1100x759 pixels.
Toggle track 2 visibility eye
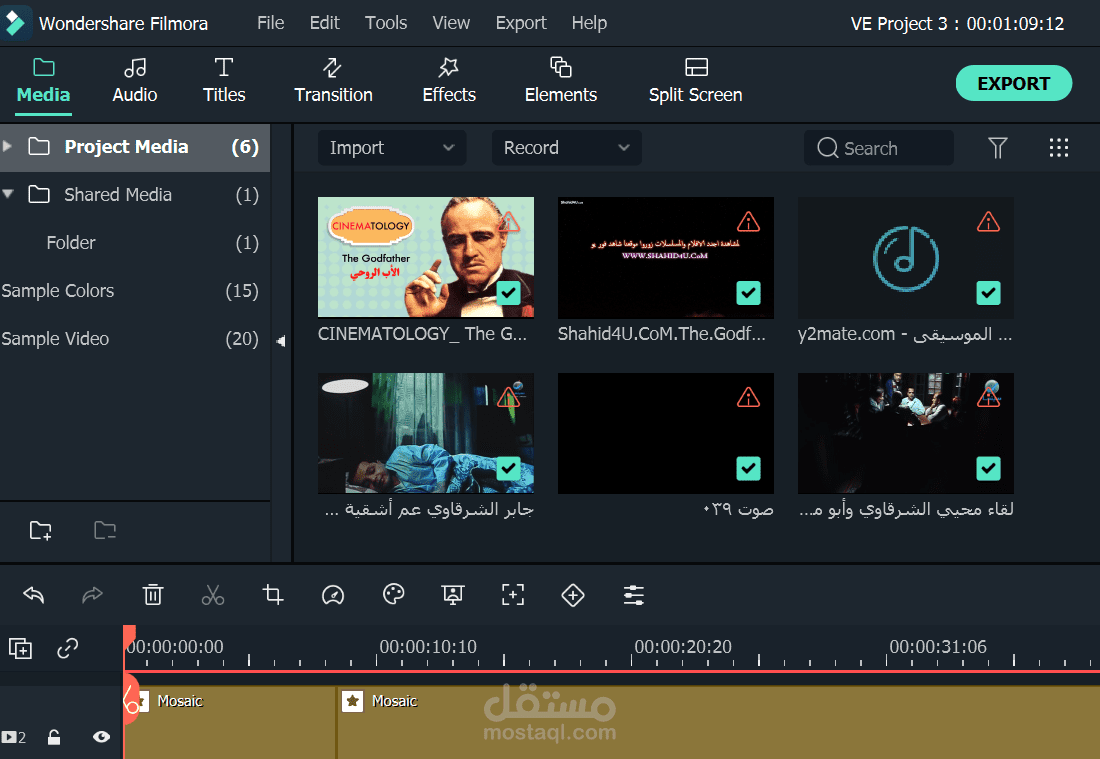(x=102, y=737)
